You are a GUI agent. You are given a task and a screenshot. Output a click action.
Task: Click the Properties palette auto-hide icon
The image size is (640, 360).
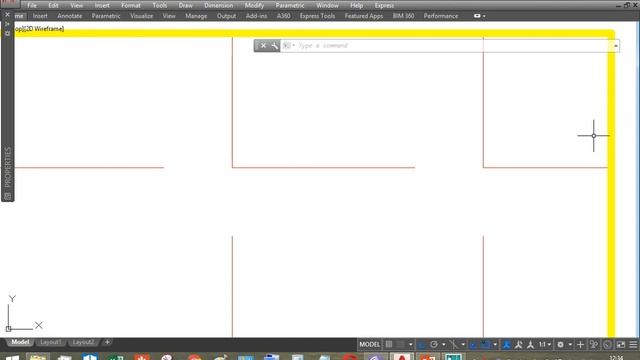click(7, 24)
